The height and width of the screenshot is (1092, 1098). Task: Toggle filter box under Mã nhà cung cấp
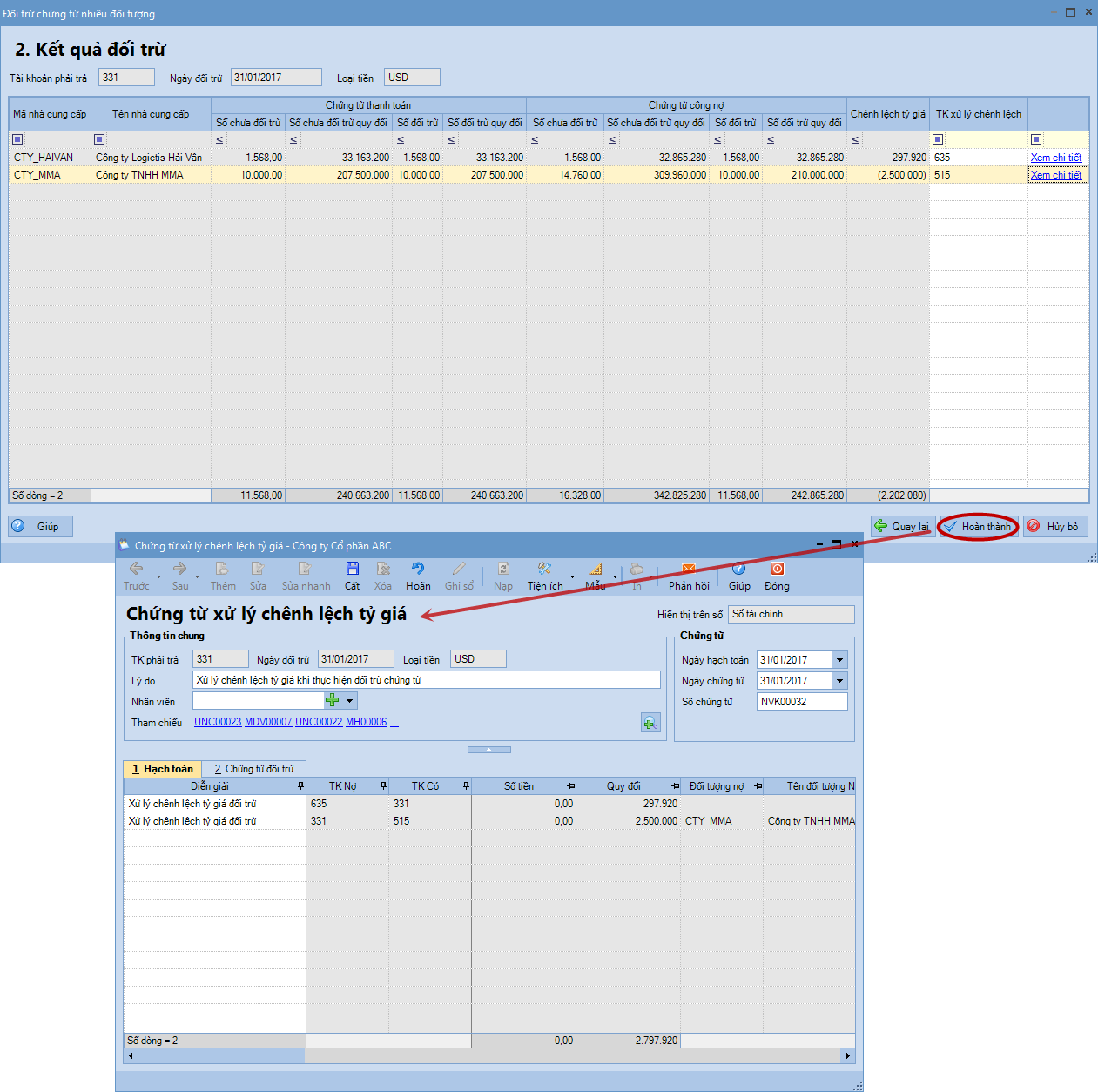[18, 139]
